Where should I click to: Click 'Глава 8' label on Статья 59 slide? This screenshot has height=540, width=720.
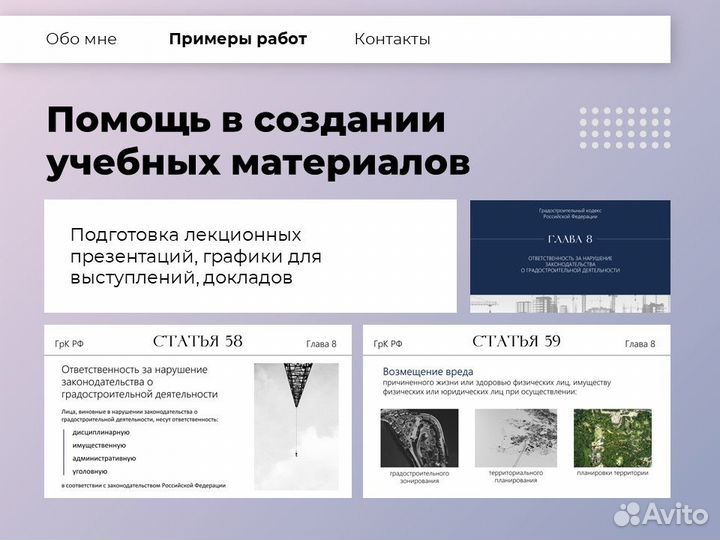(x=640, y=343)
